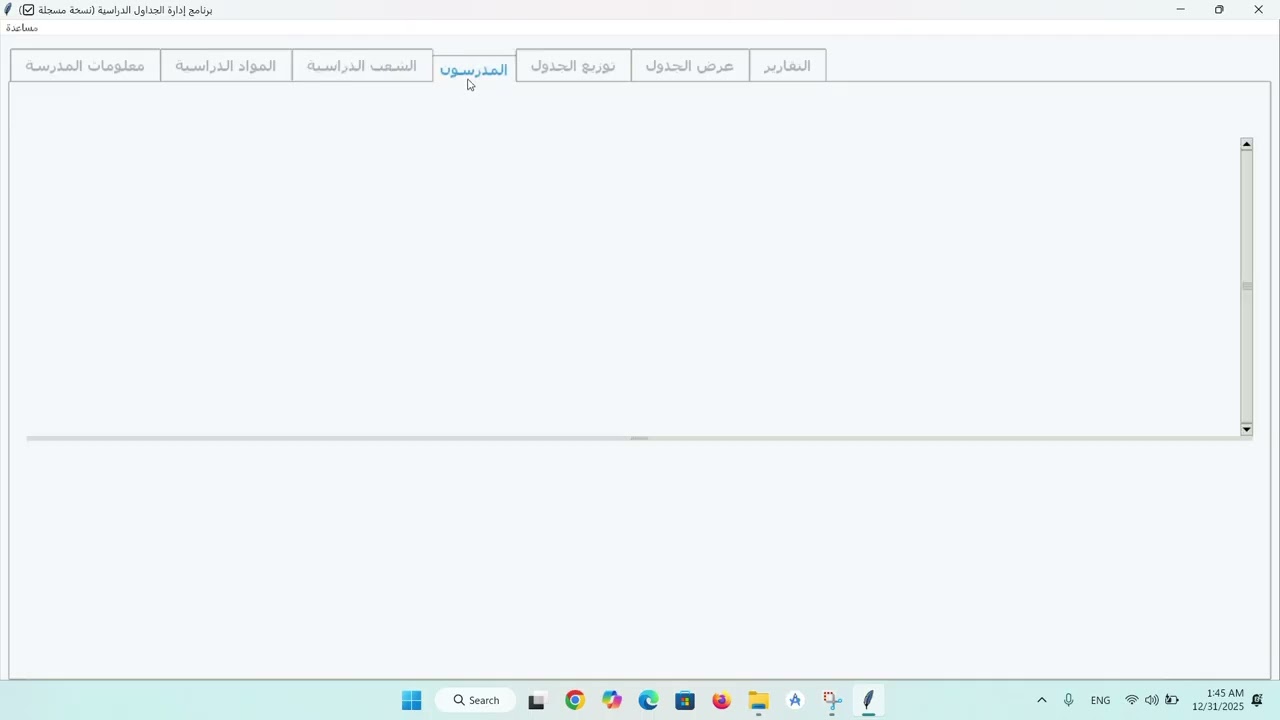1280x720 pixels.
Task: Open the مساعدة help menu
Action: (x=22, y=27)
